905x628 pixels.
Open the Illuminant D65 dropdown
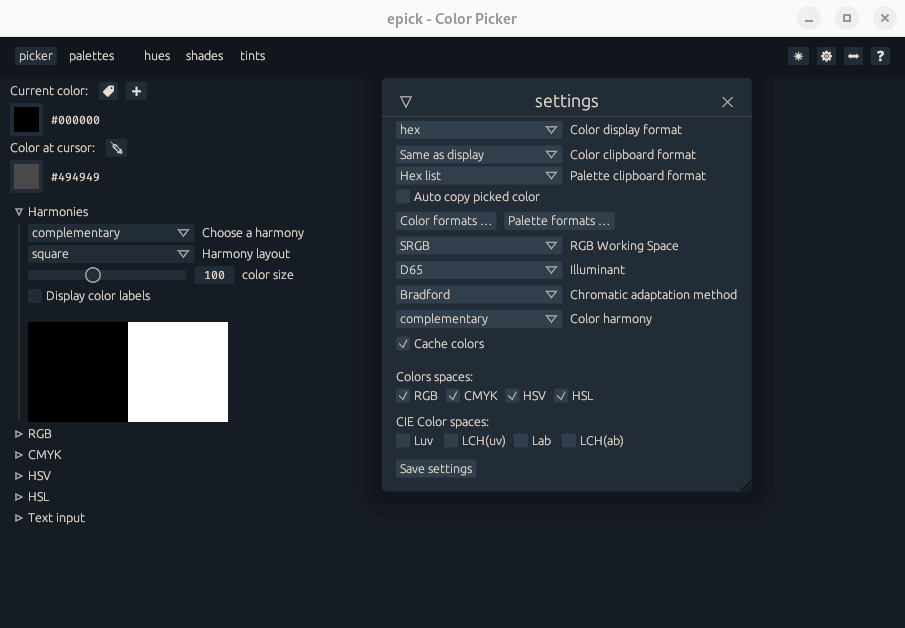[x=478, y=270]
